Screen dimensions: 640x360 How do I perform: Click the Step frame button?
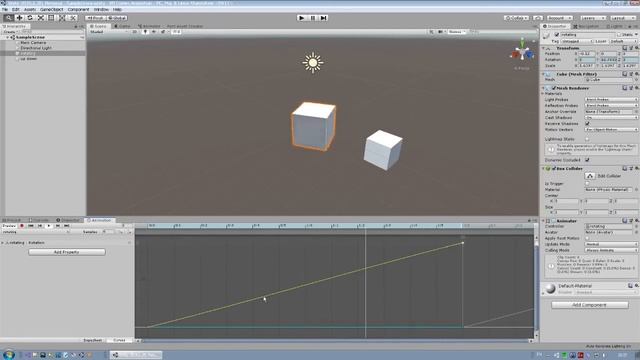[324, 18]
